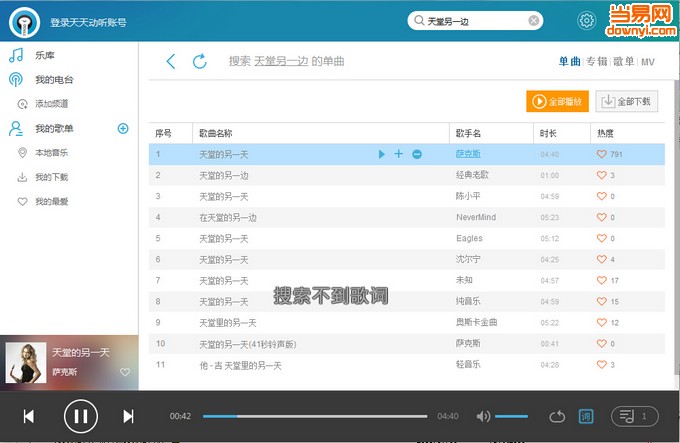Switch to the 专辑 tab

(x=597, y=62)
